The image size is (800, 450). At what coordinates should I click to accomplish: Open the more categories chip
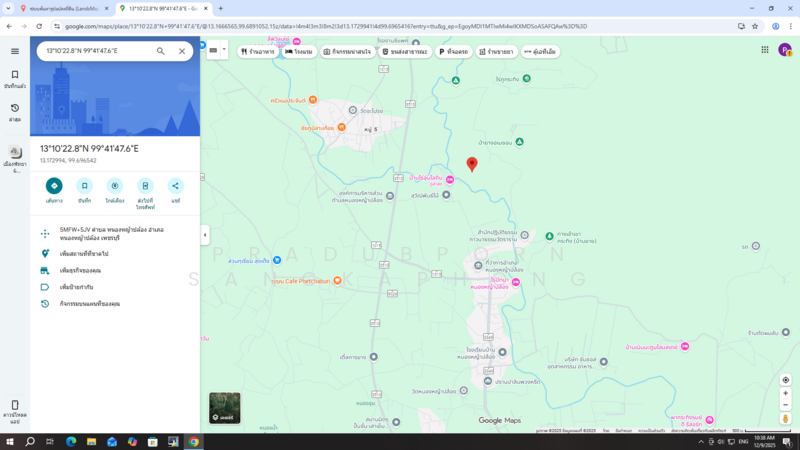pyautogui.click(x=540, y=51)
